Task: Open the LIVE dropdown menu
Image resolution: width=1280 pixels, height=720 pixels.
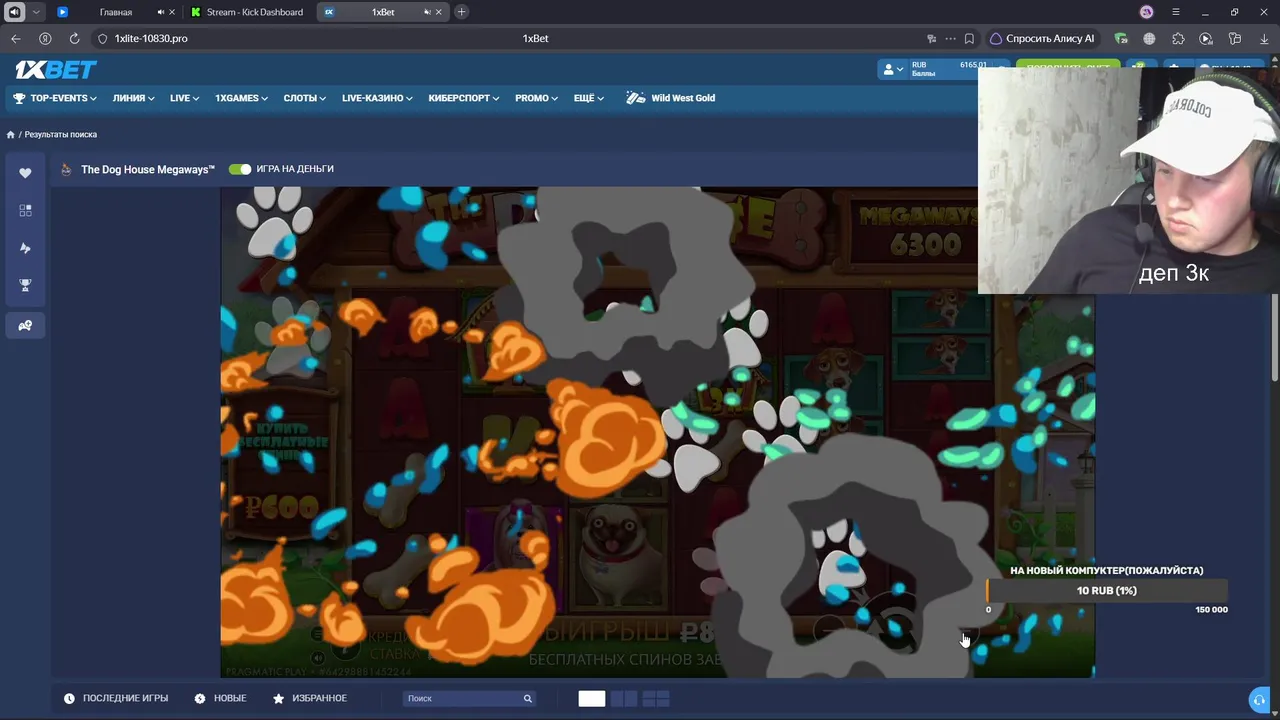Action: click(185, 98)
